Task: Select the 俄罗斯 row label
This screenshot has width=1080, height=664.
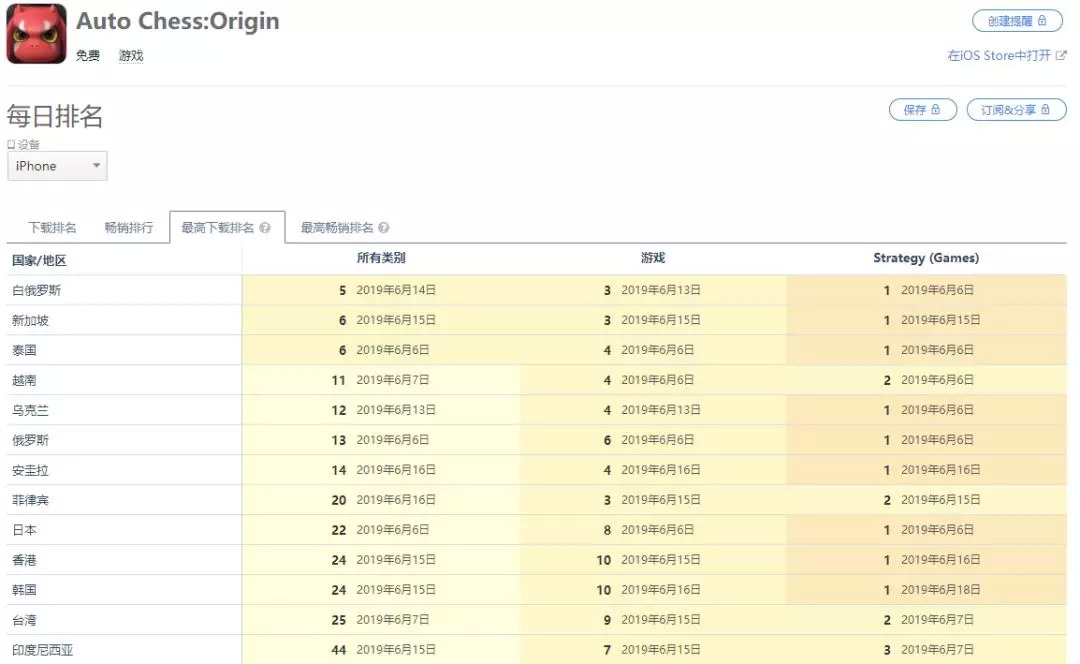Action: (x=30, y=440)
